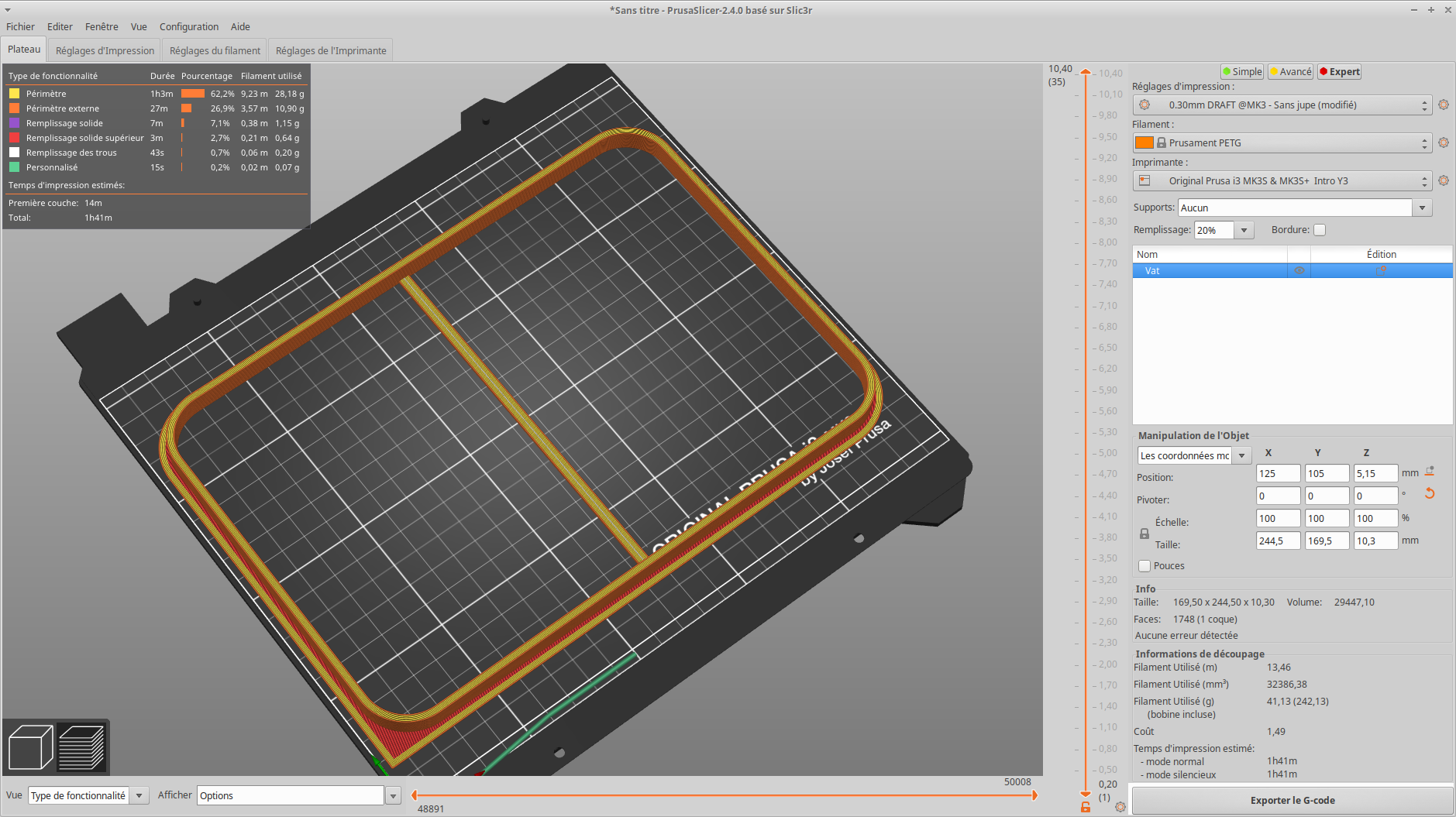Image resolution: width=1456 pixels, height=817 pixels.
Task: Enable the Bordure checkbox
Action: [x=1320, y=230]
